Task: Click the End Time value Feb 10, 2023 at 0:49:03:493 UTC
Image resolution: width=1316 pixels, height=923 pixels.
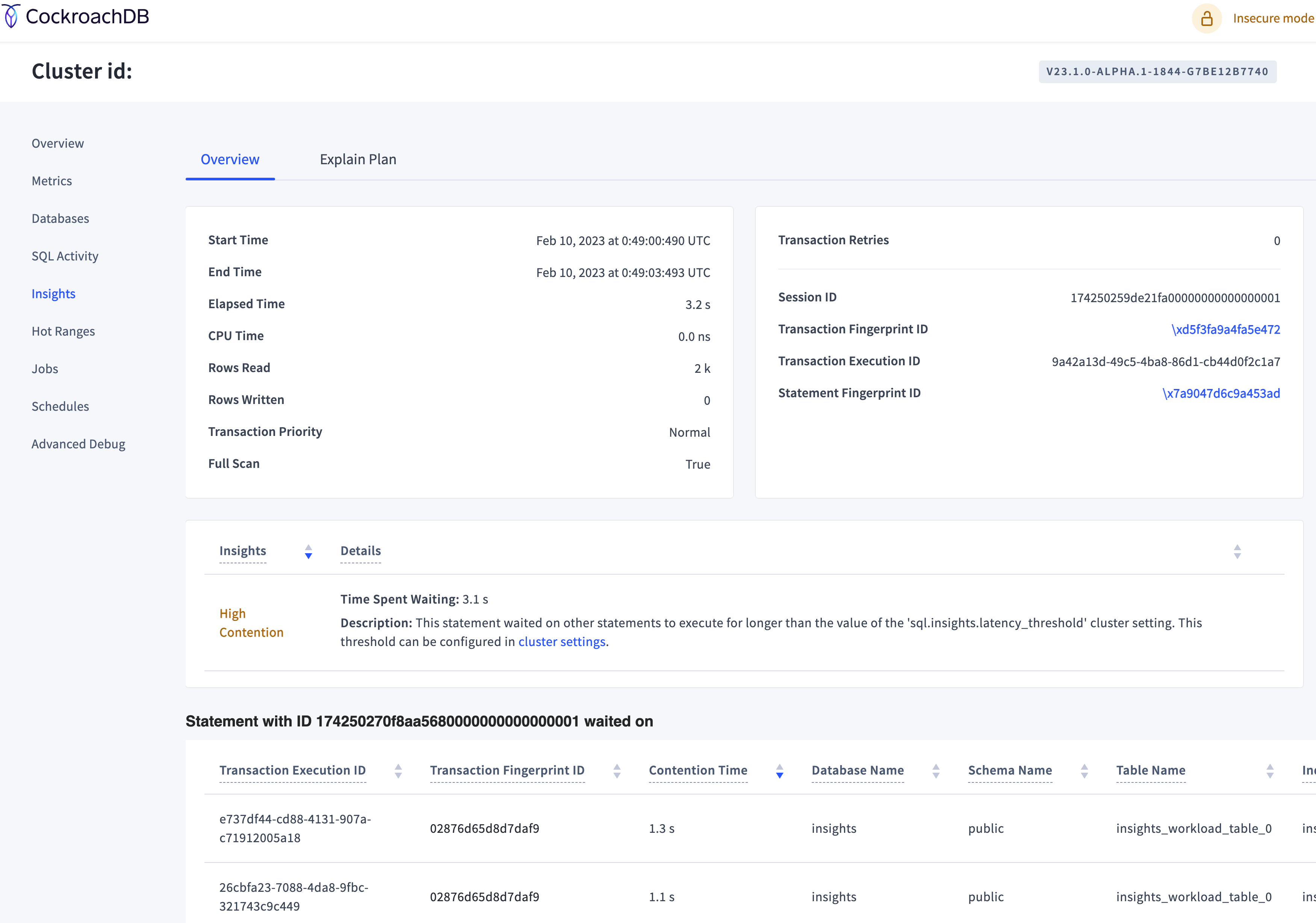Action: coord(623,273)
